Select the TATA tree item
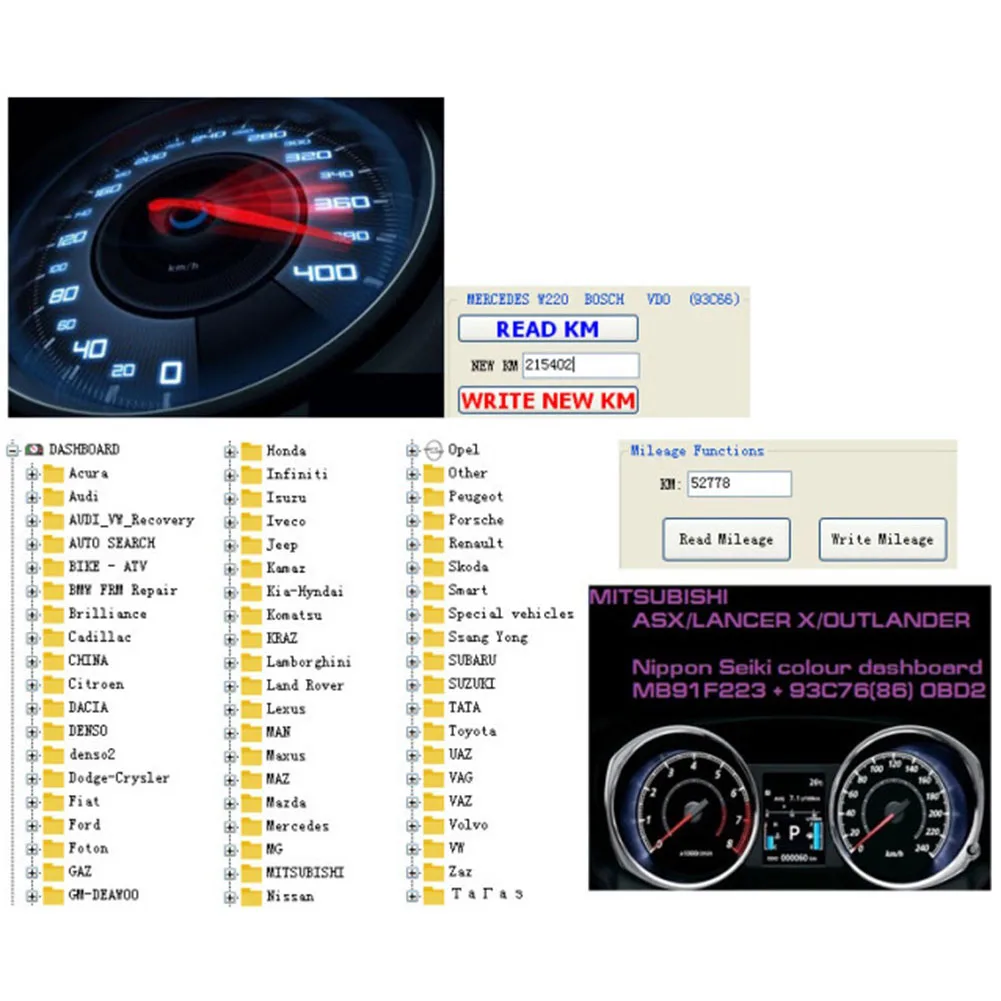1001x1001 pixels. 464,708
